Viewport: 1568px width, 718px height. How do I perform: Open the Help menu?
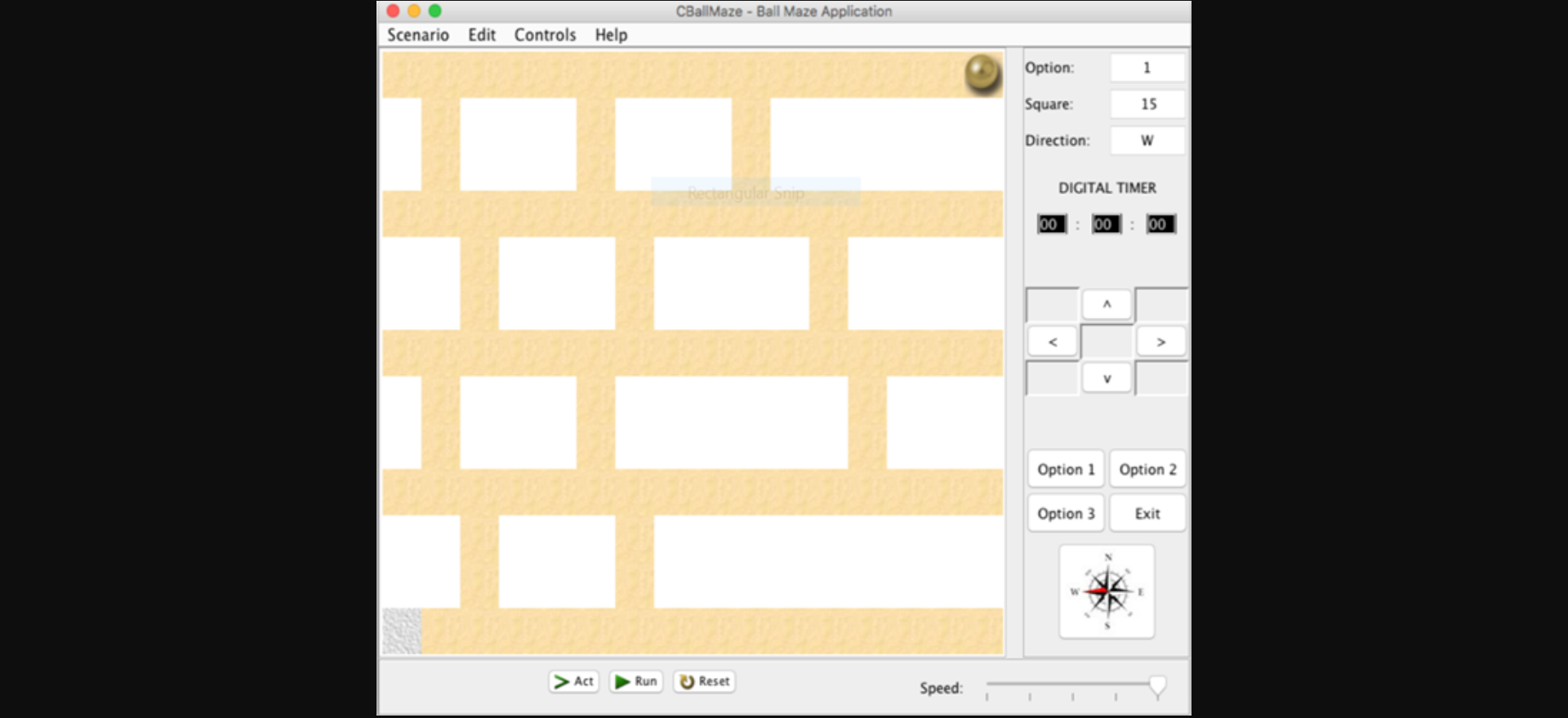click(610, 35)
